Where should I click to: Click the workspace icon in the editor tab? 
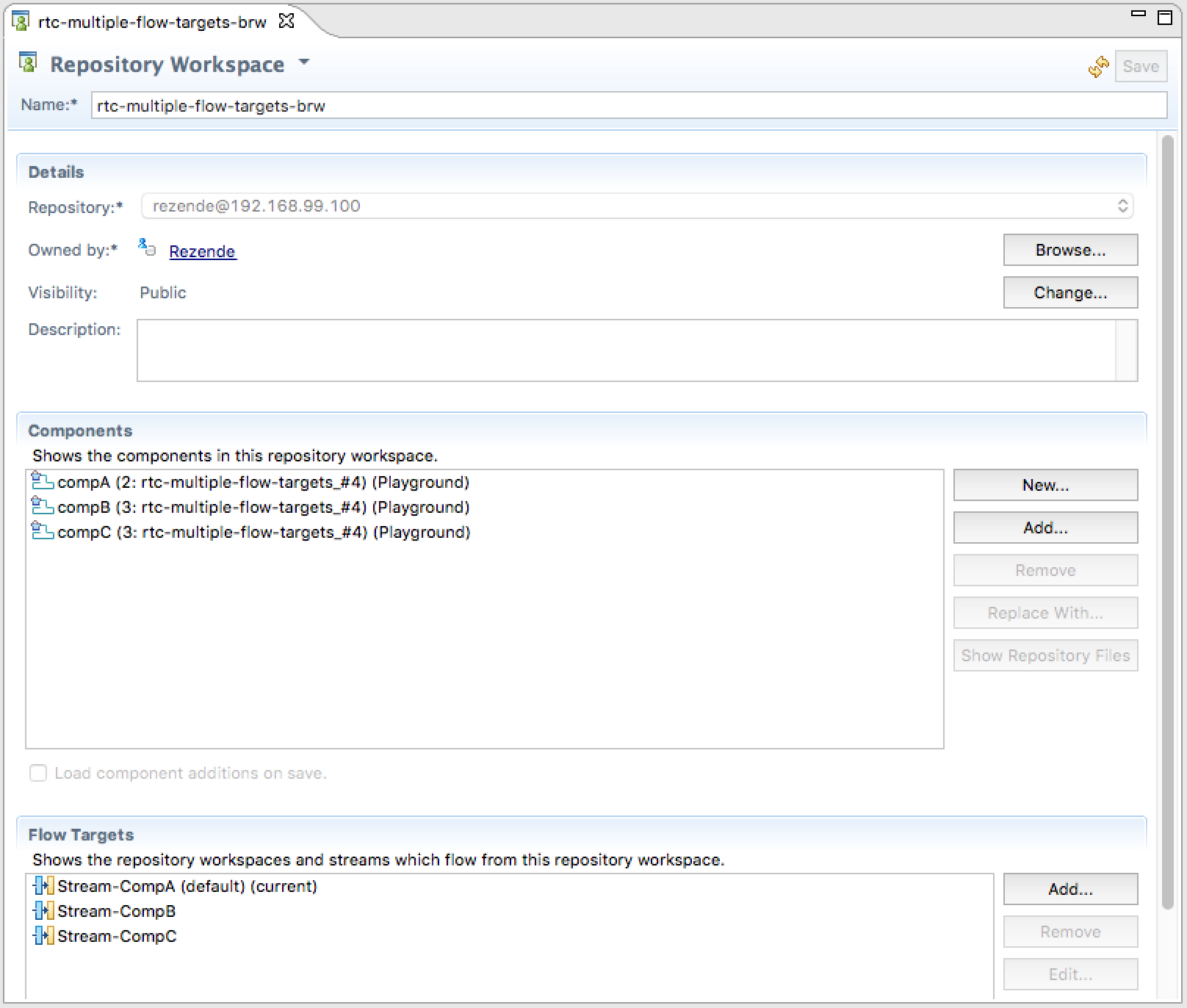click(x=21, y=21)
